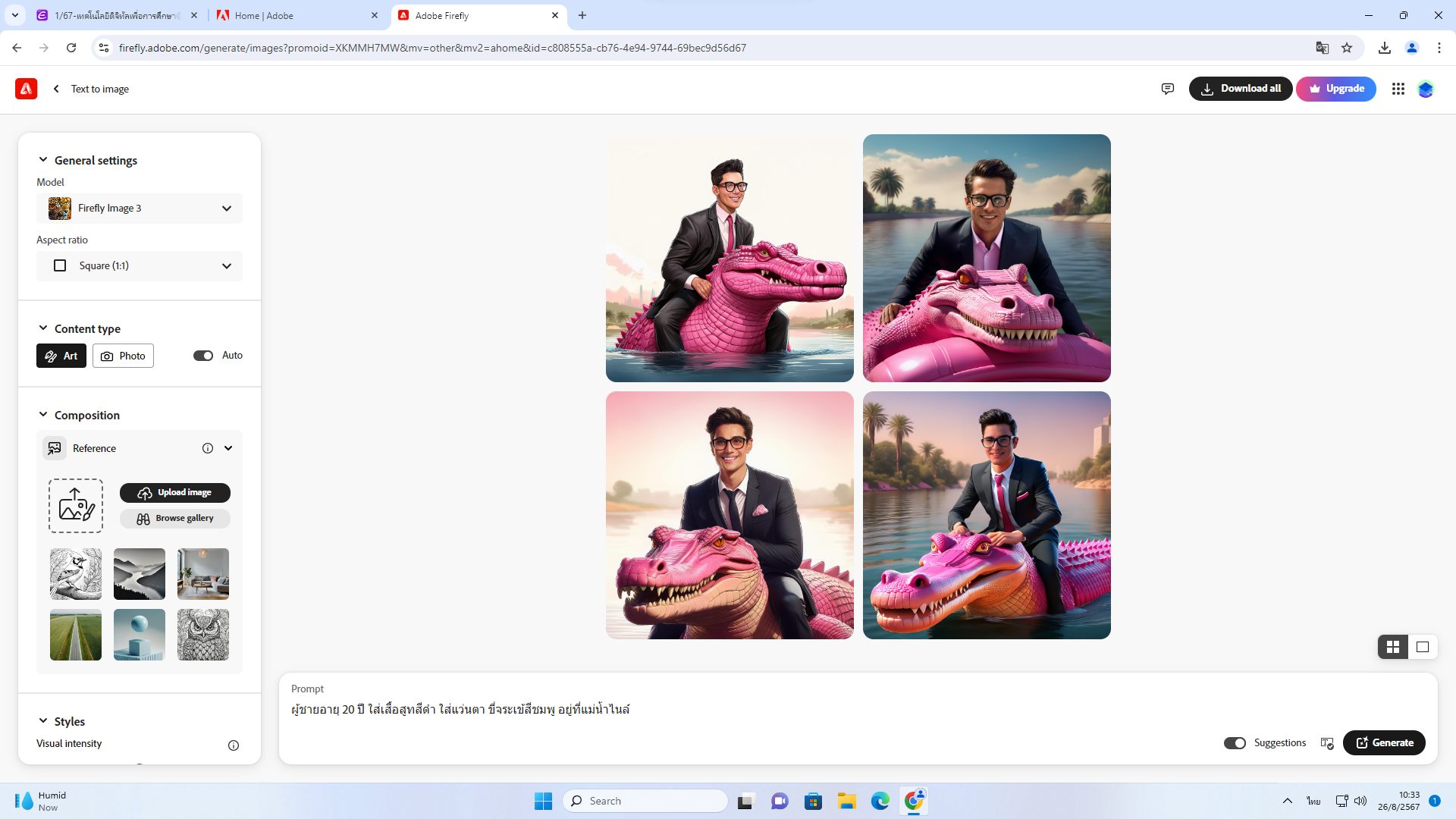1456x819 pixels.
Task: Switch to grid view layout
Action: pos(1392,647)
